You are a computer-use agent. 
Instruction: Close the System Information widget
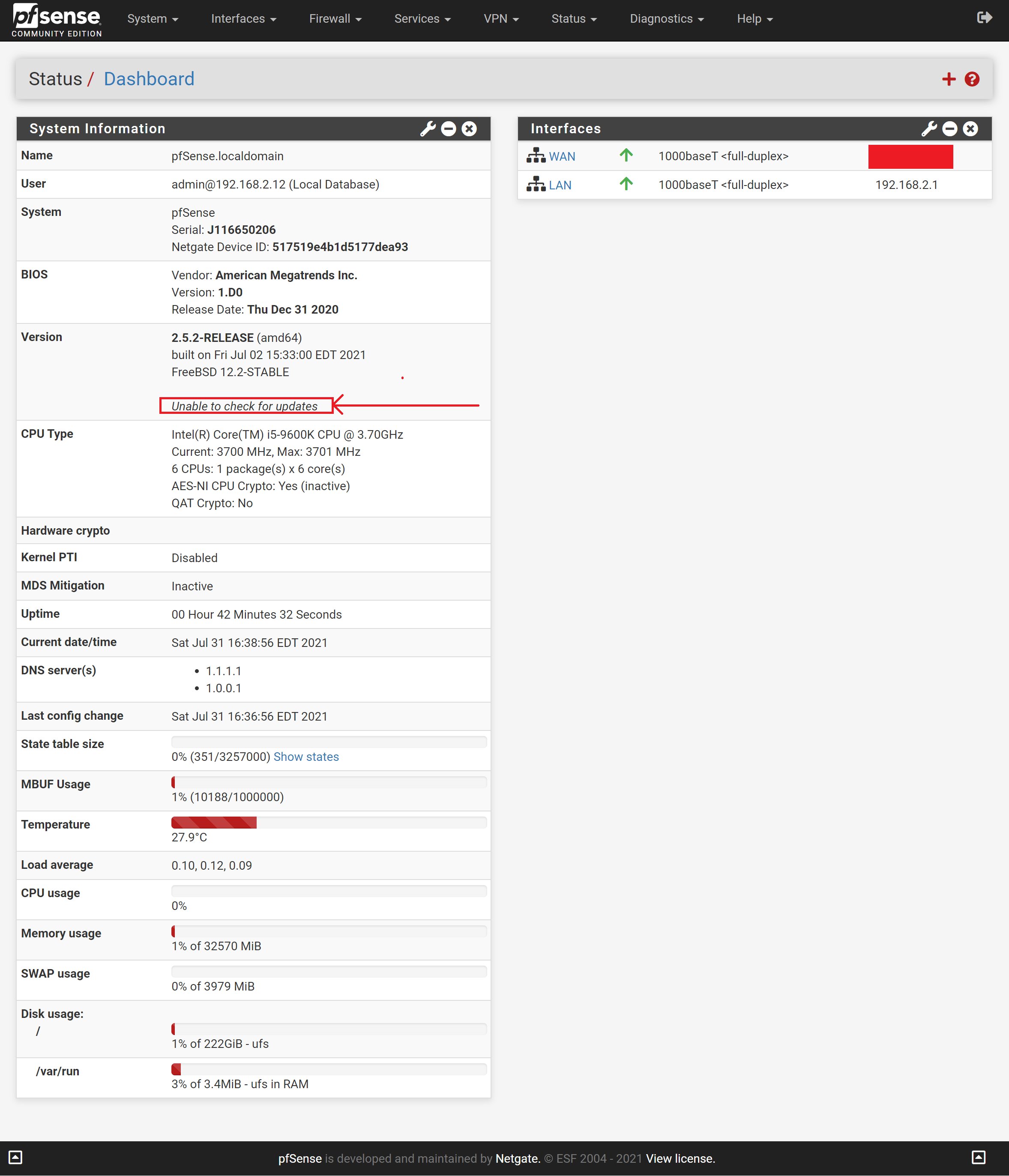[469, 129]
